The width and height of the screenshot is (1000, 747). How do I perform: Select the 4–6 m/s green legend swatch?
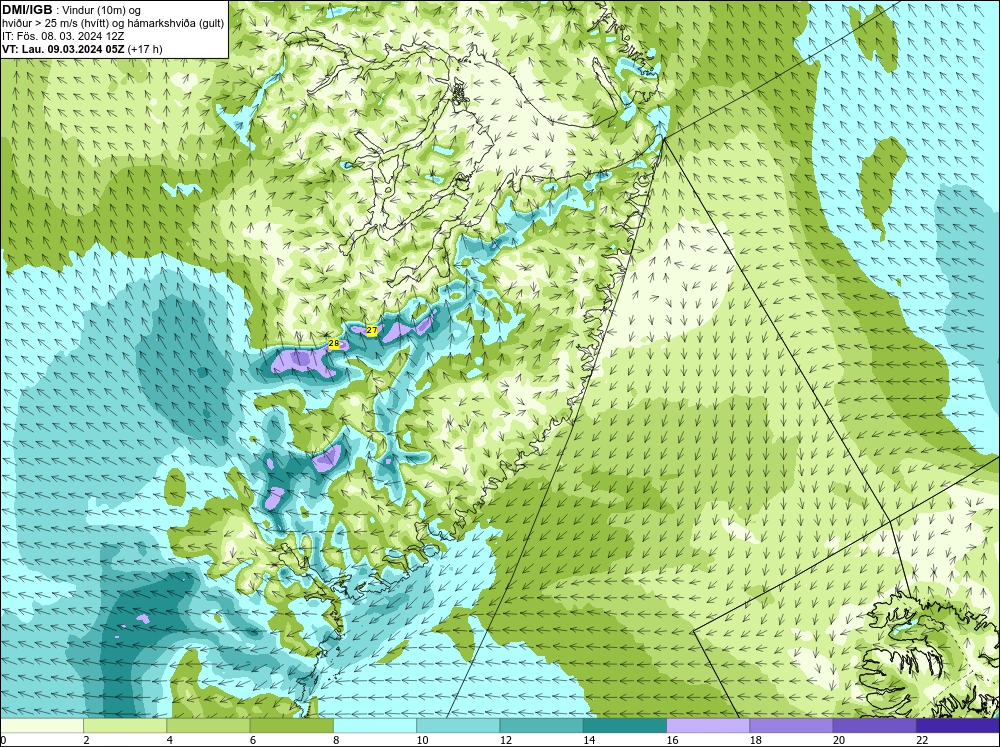pos(208,726)
